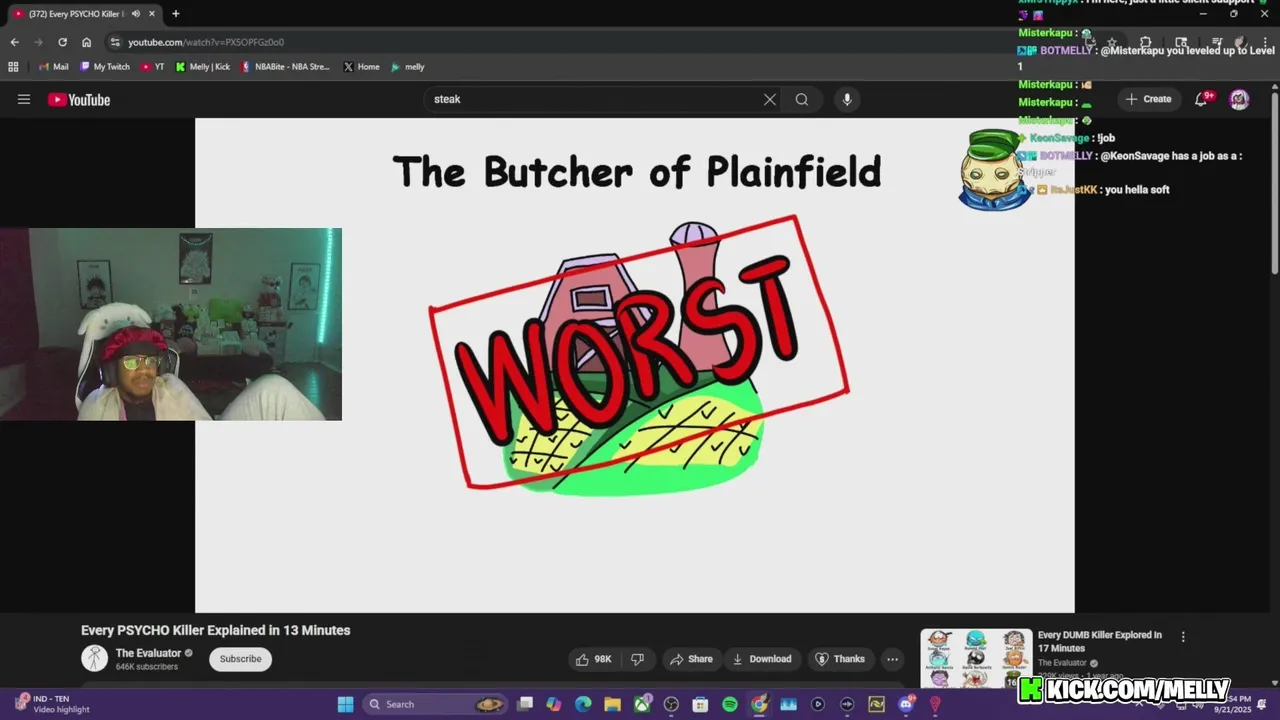Open Microsoft Store from taskbar
1280x720 pixels.
click(x=700, y=704)
